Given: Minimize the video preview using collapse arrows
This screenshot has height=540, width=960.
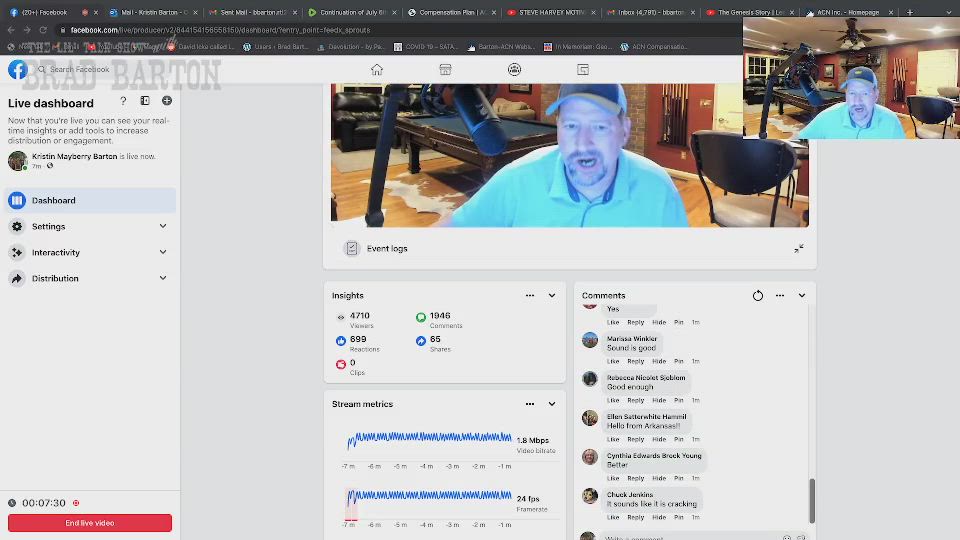Looking at the screenshot, I should click(x=799, y=248).
